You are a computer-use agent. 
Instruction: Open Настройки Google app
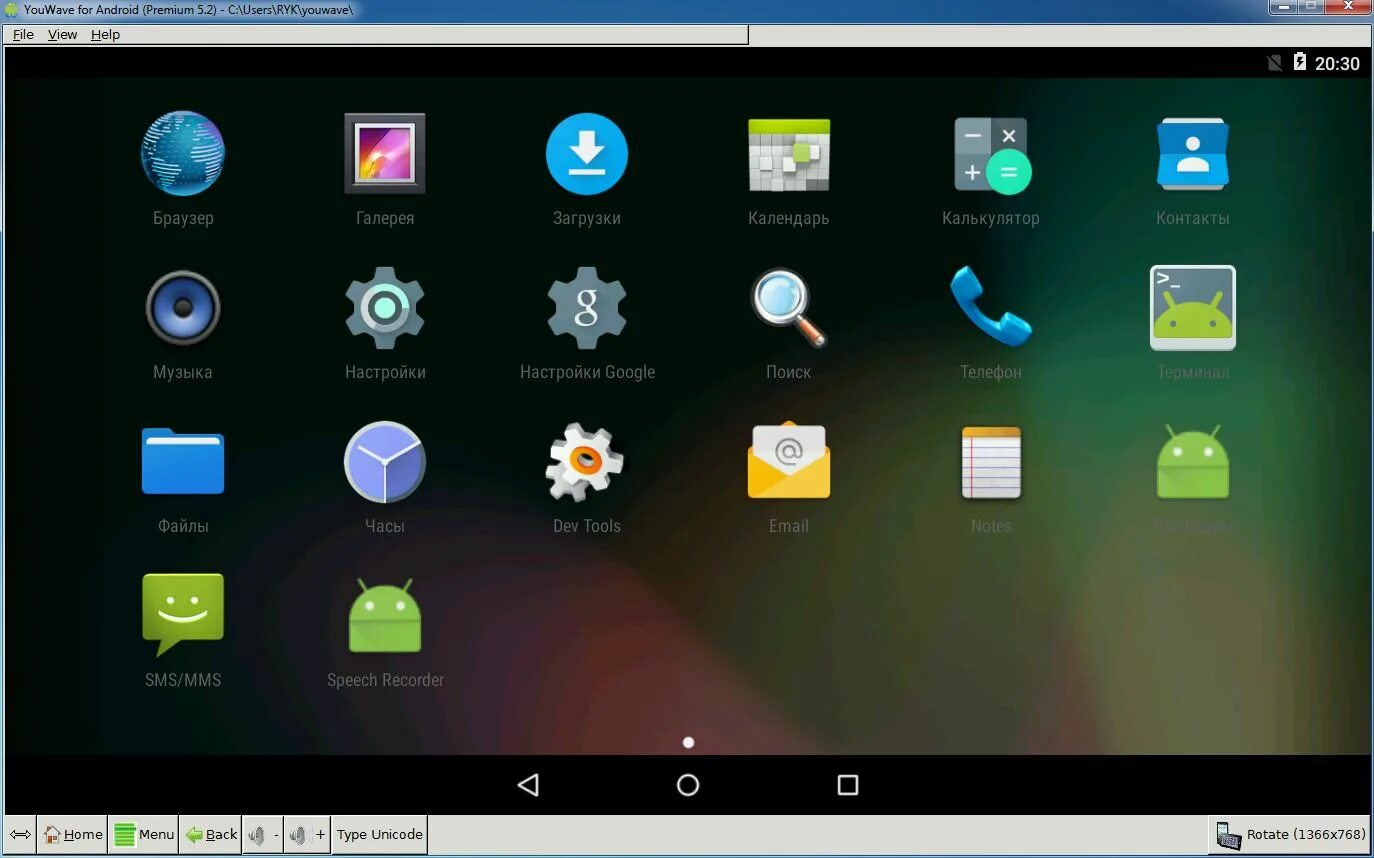[587, 307]
